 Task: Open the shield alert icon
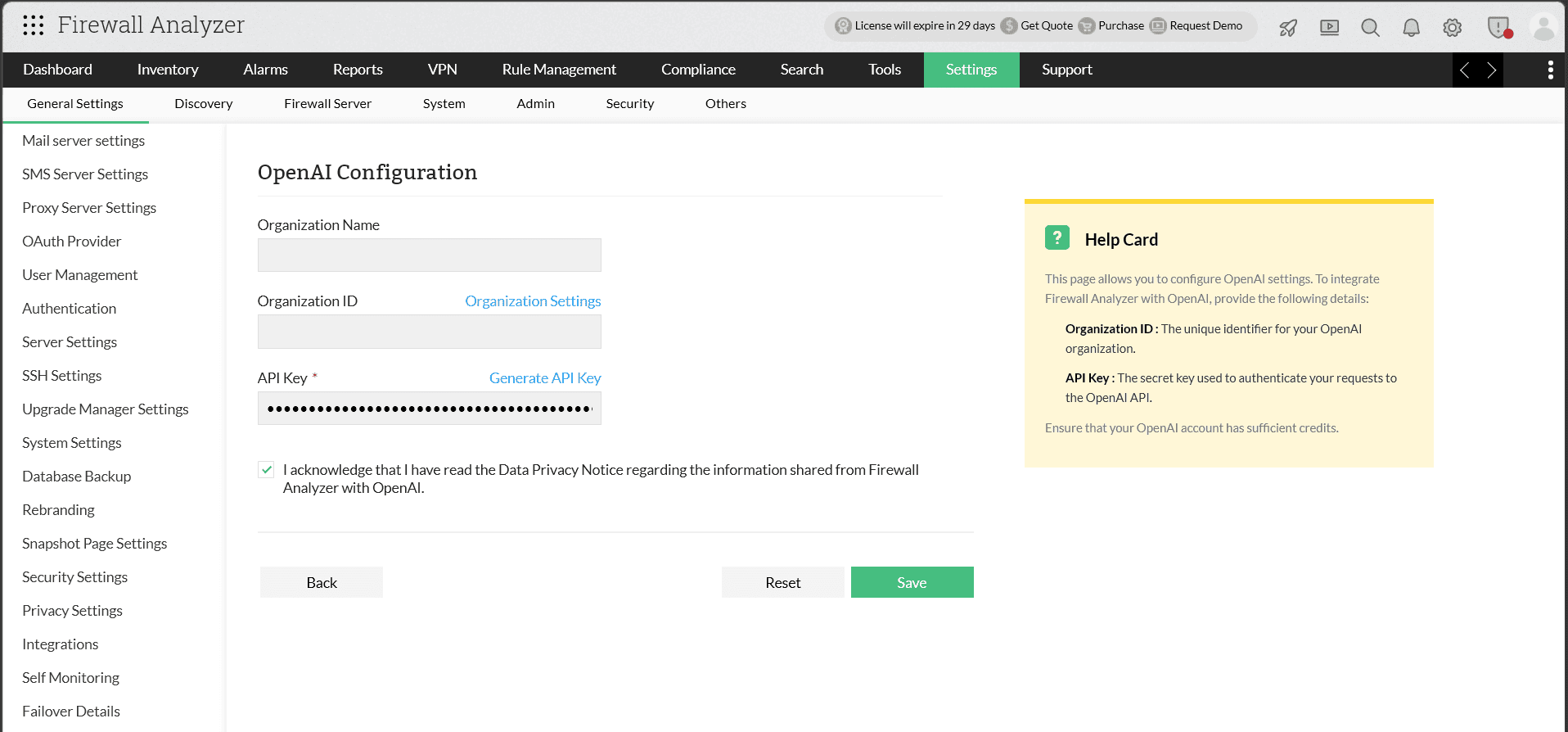(1499, 28)
